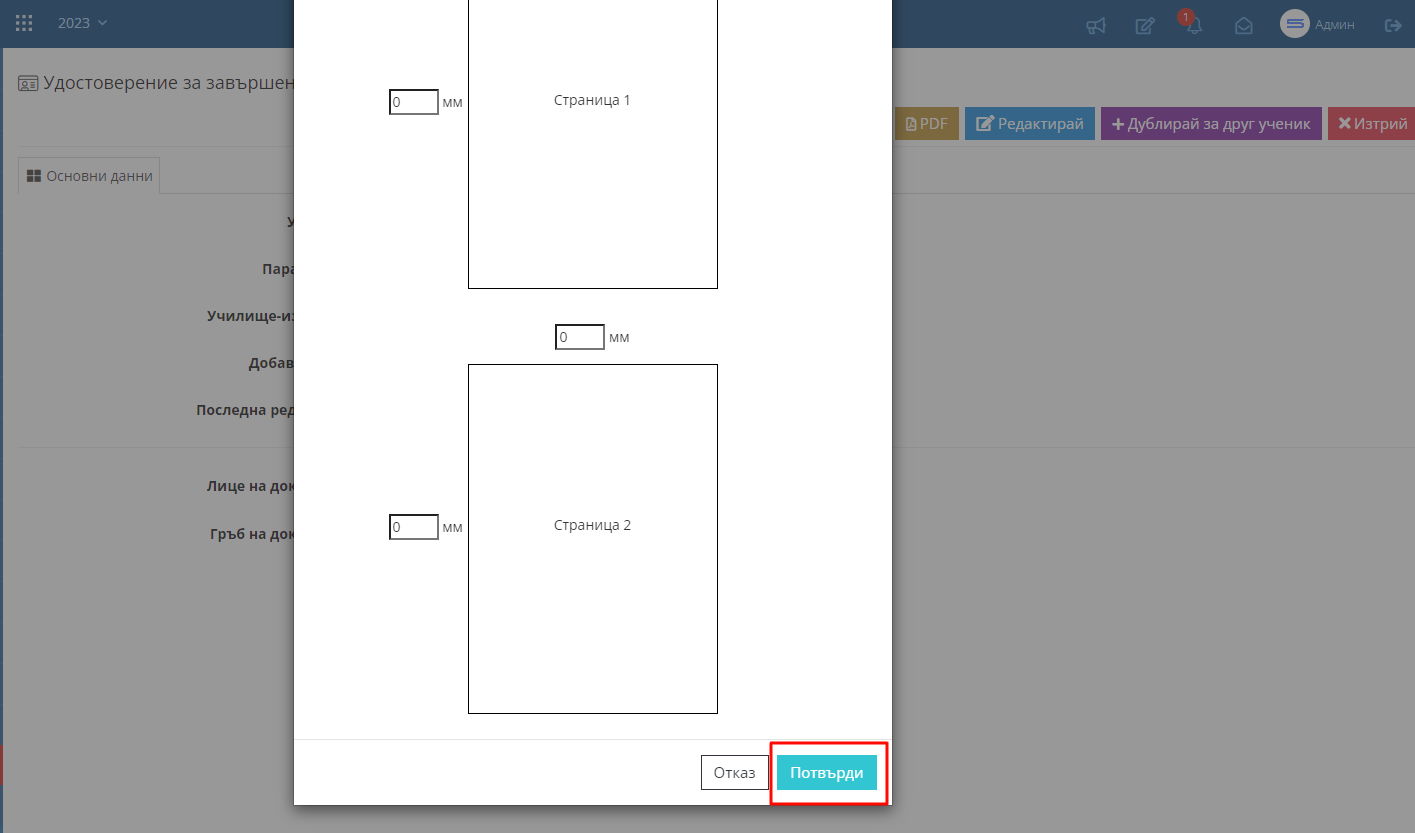The height and width of the screenshot is (833, 1415).
Task: Click the PDF export button
Action: click(x=926, y=124)
